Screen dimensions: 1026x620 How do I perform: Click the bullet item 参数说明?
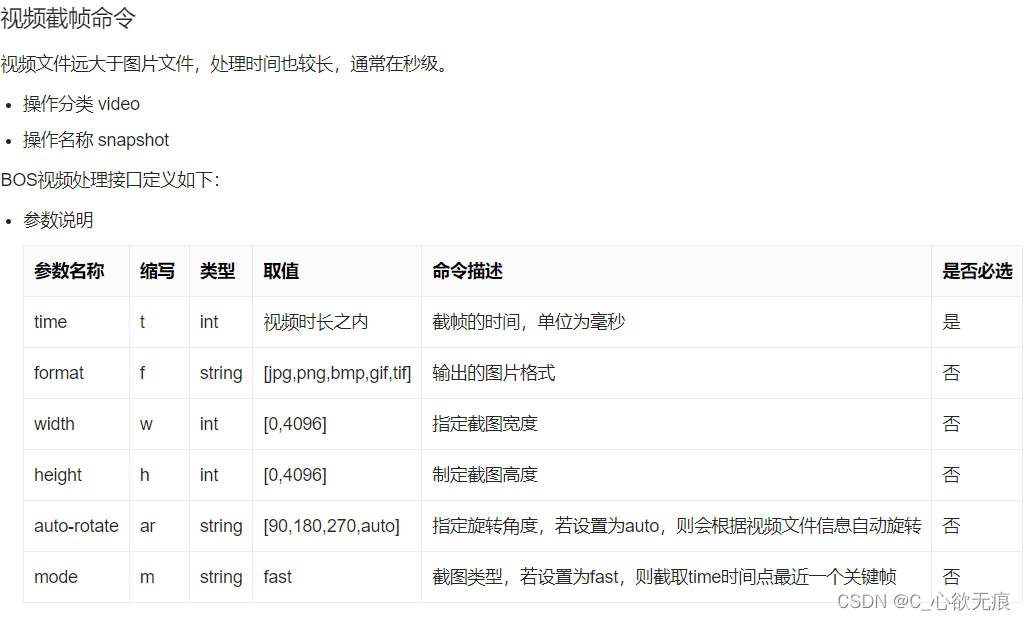pos(58,220)
